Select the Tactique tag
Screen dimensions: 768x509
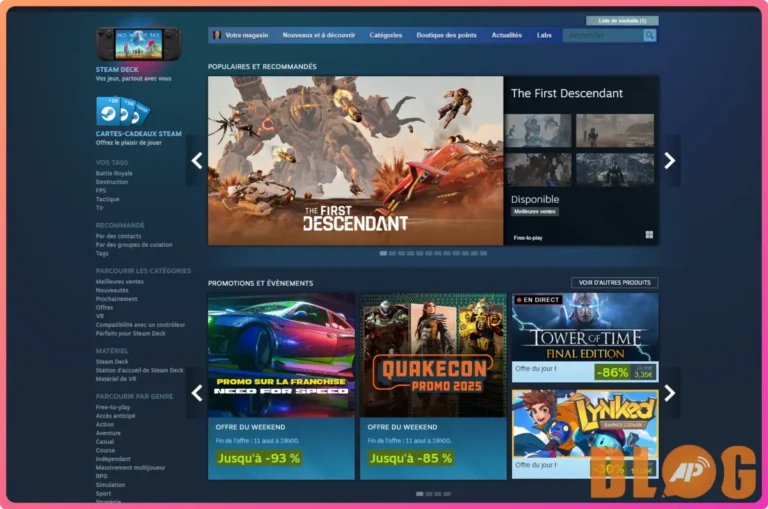pos(108,199)
